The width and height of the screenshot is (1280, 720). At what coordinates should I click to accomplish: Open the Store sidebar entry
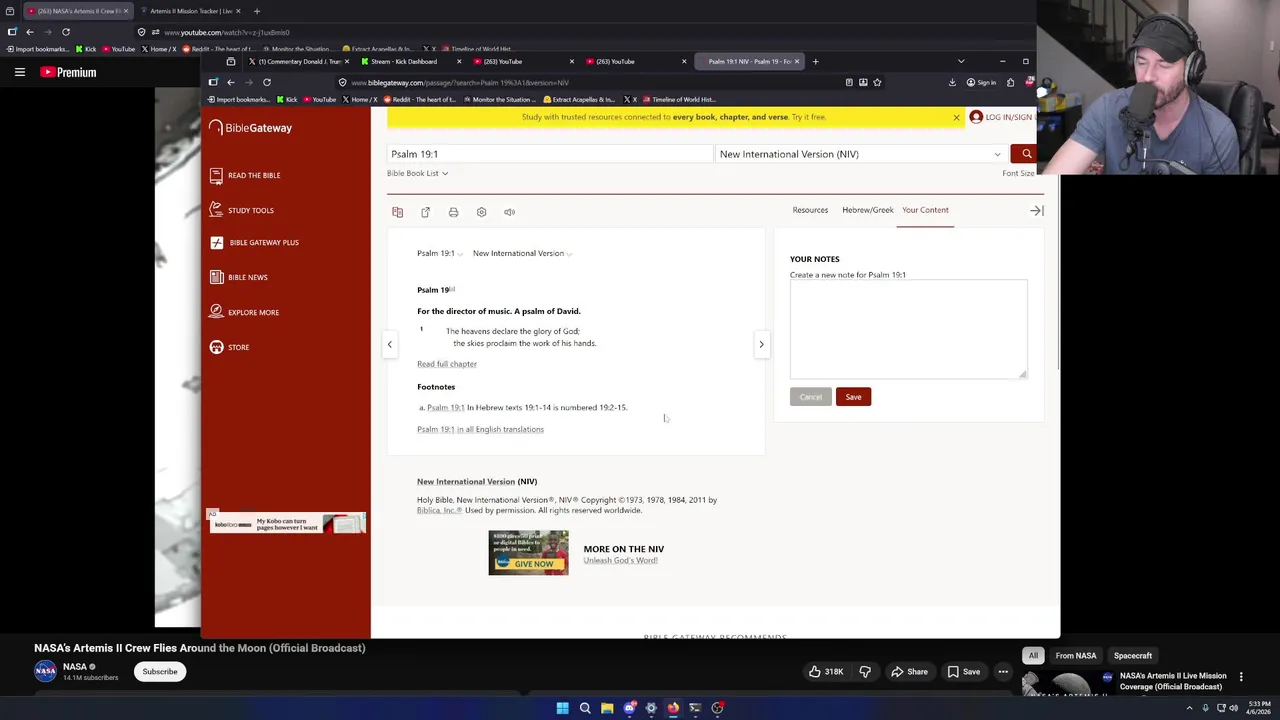[230, 347]
